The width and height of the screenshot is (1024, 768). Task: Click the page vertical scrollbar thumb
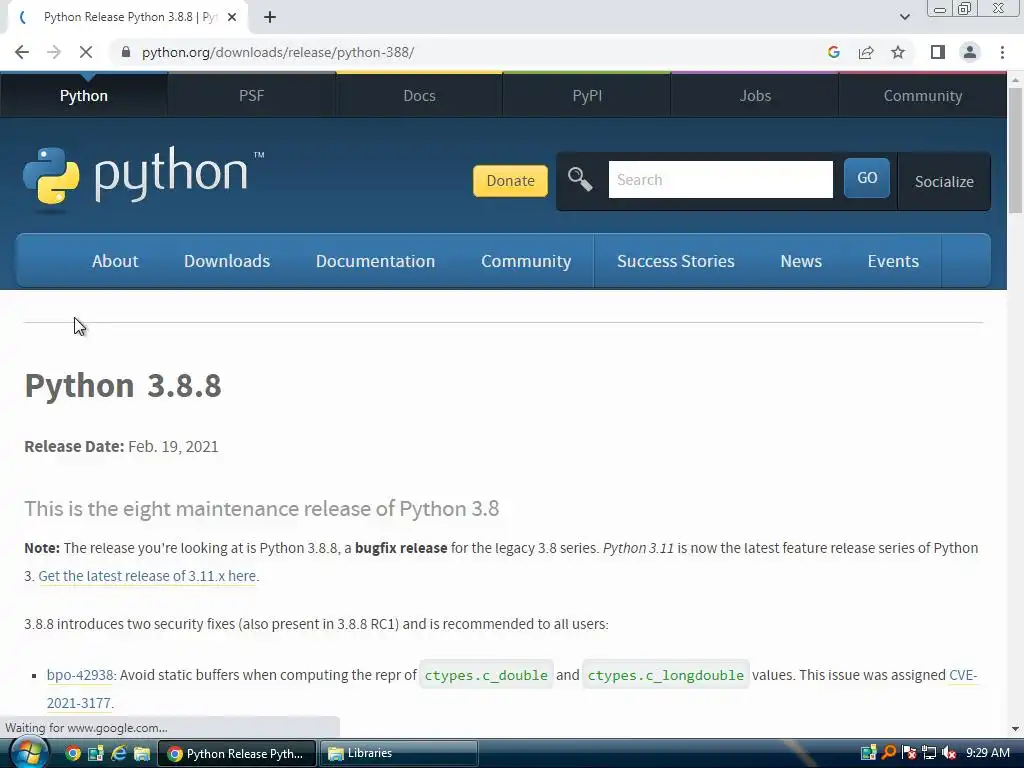click(1015, 150)
